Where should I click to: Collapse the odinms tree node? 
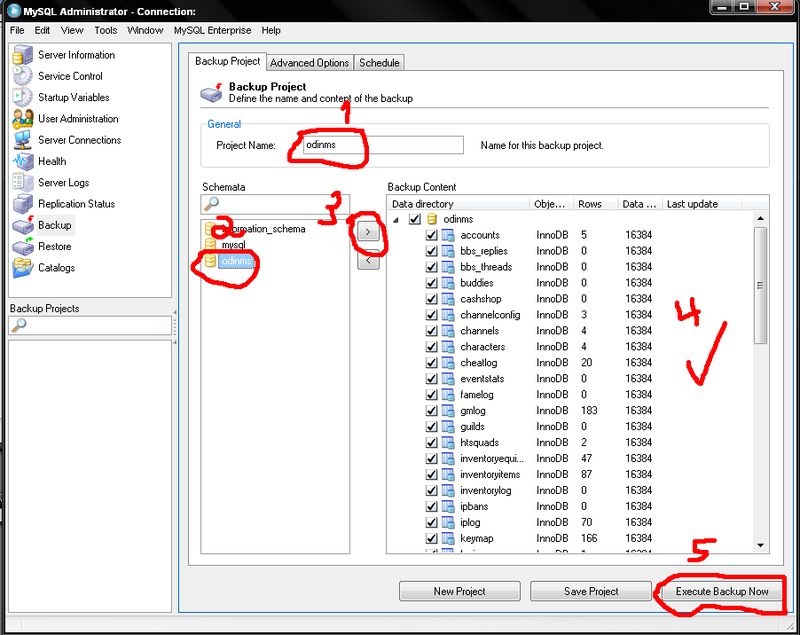coord(397,219)
